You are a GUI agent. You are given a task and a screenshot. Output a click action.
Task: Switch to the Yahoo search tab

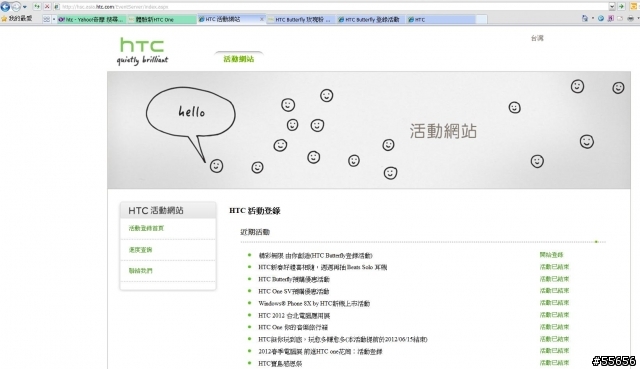[92, 19]
